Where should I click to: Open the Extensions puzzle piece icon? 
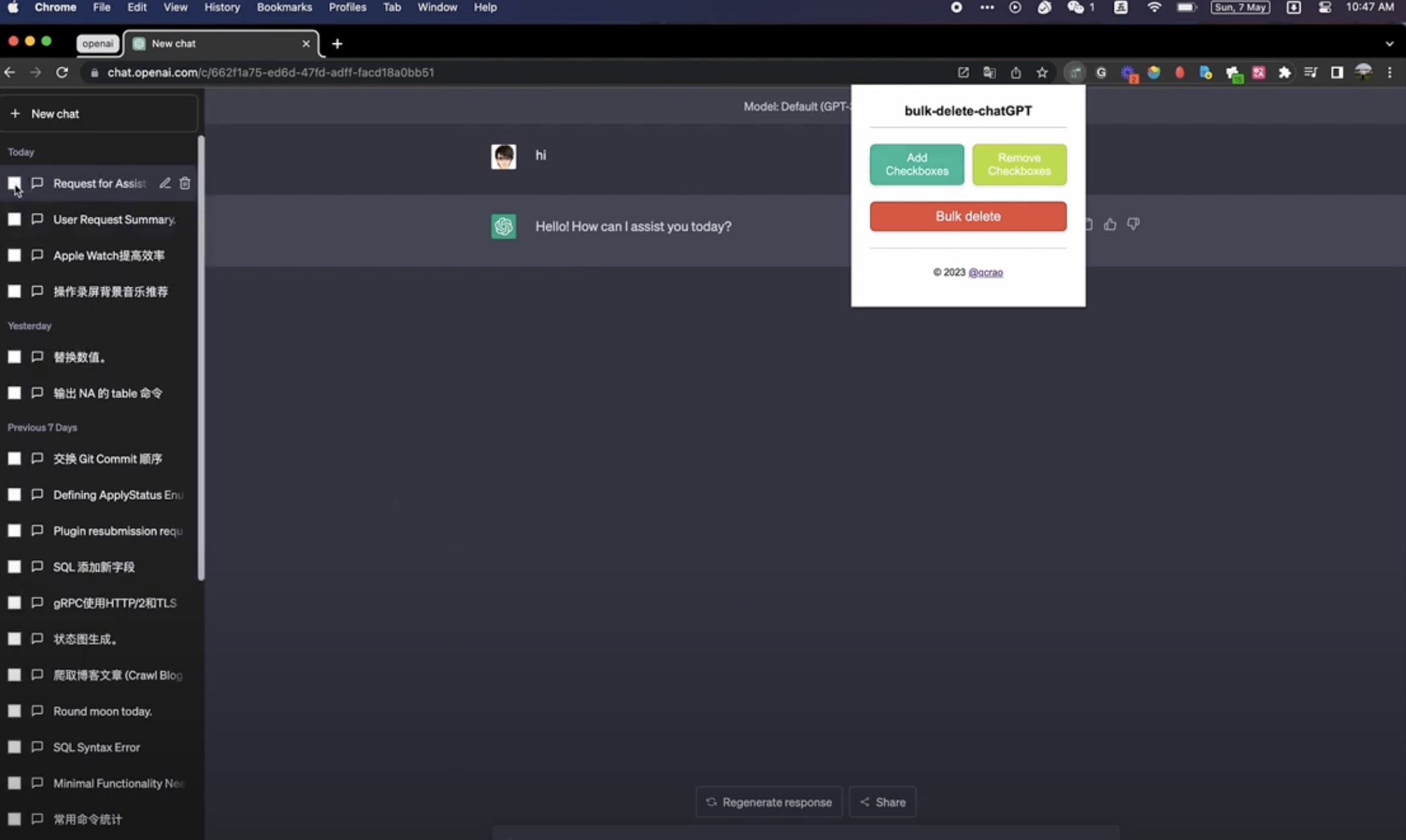[1284, 73]
